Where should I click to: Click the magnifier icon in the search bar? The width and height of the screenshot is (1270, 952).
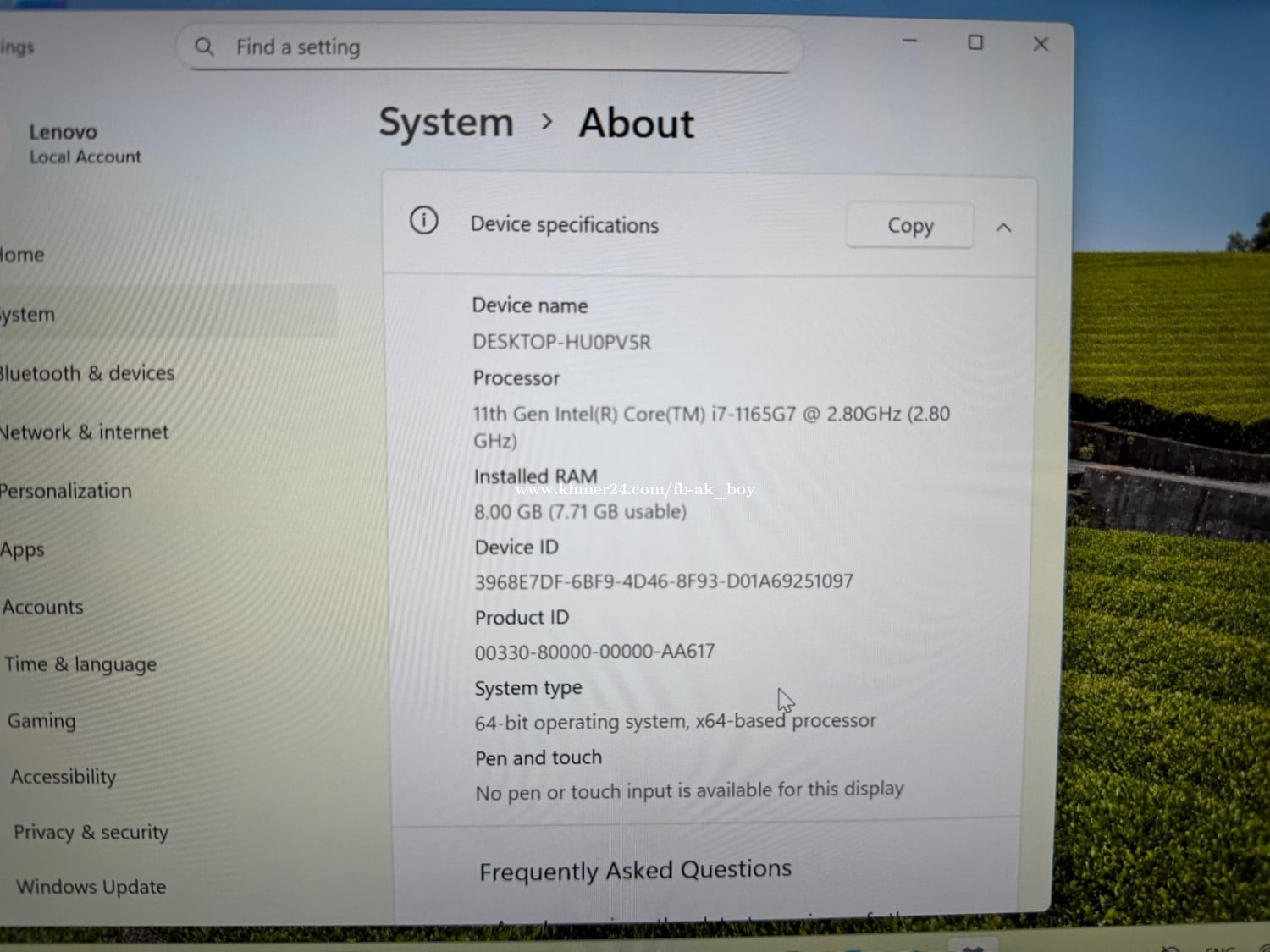[204, 47]
